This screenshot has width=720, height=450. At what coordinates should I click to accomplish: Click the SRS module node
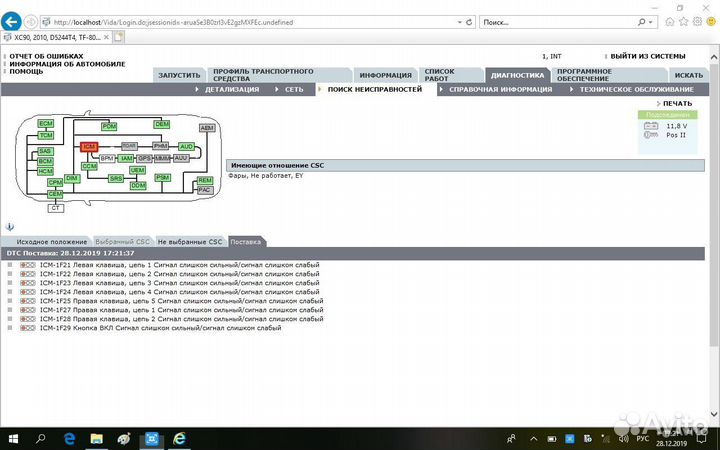coord(116,178)
